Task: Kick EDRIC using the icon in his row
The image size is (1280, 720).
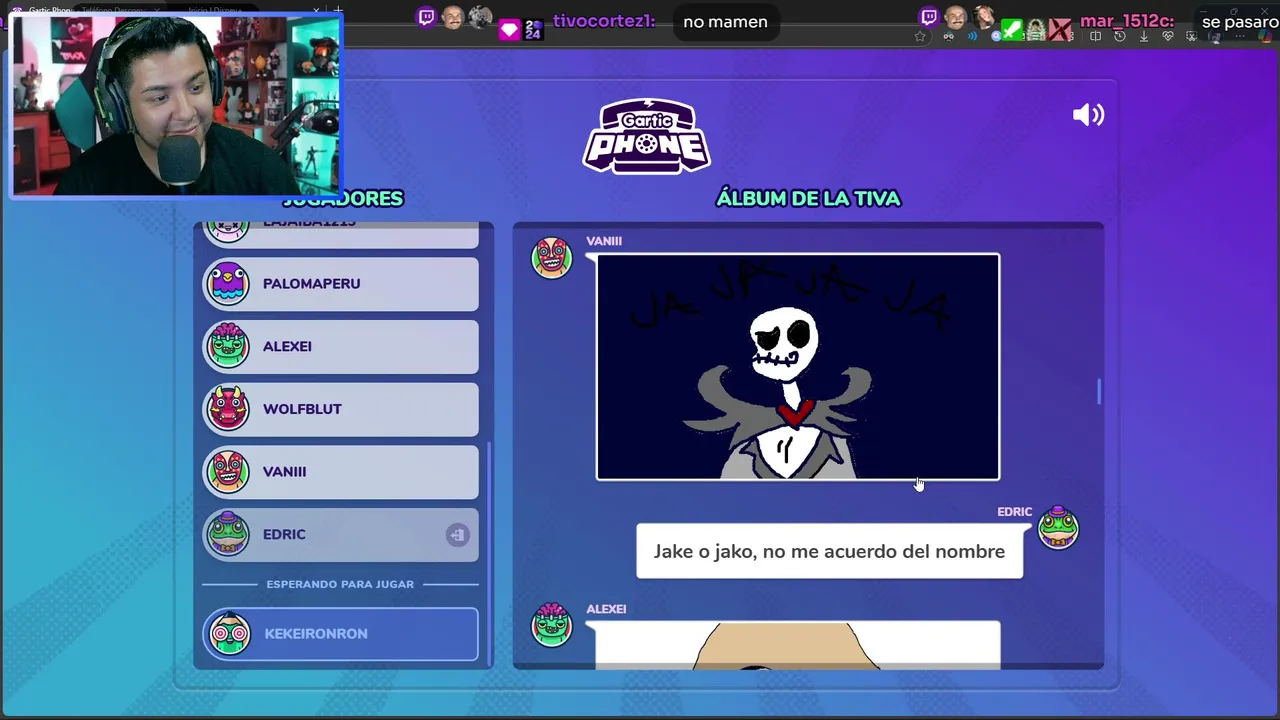Action: coord(457,535)
